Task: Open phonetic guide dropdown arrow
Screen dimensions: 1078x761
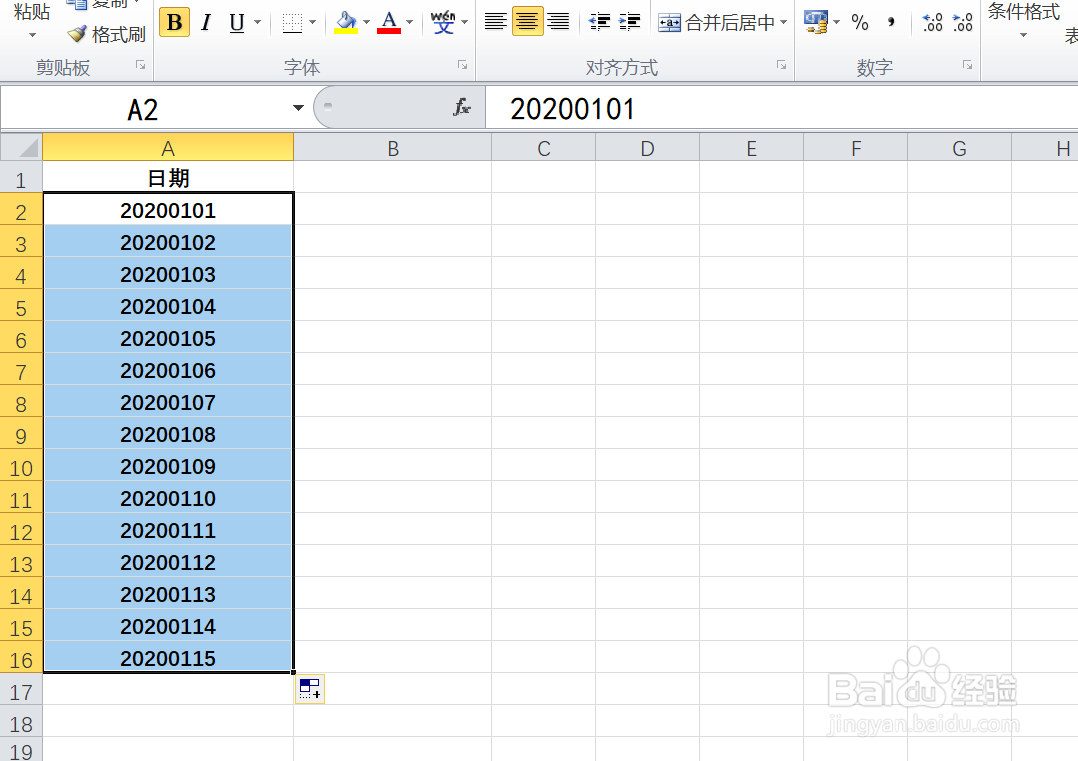Action: click(x=465, y=22)
